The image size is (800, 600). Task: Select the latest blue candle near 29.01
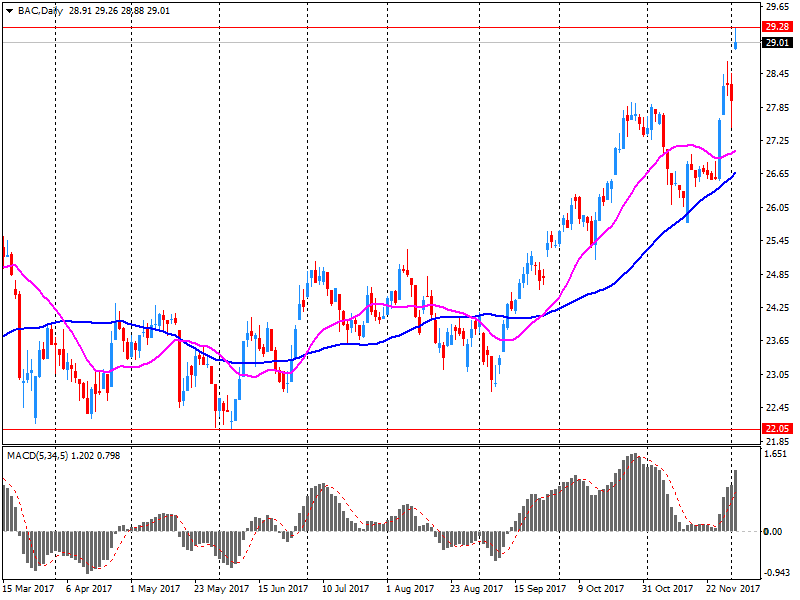(736, 40)
